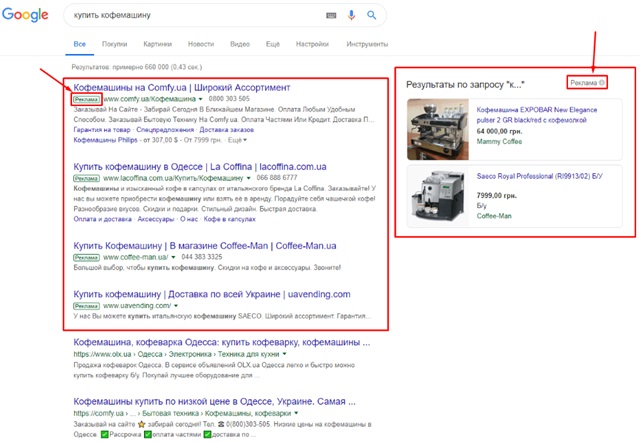Click the phone number 044 383 3325
The width and height of the screenshot is (640, 442).
coord(202,257)
